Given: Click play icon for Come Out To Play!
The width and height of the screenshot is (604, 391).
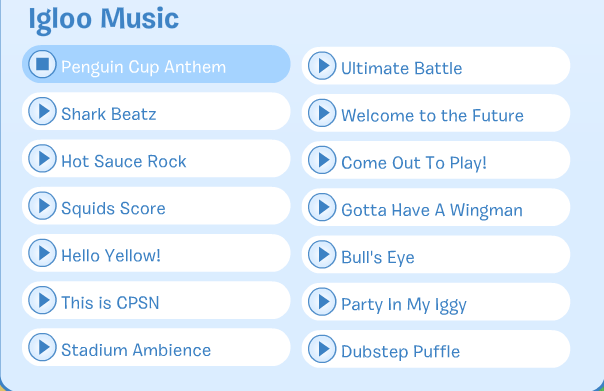Looking at the screenshot, I should (x=322, y=160).
